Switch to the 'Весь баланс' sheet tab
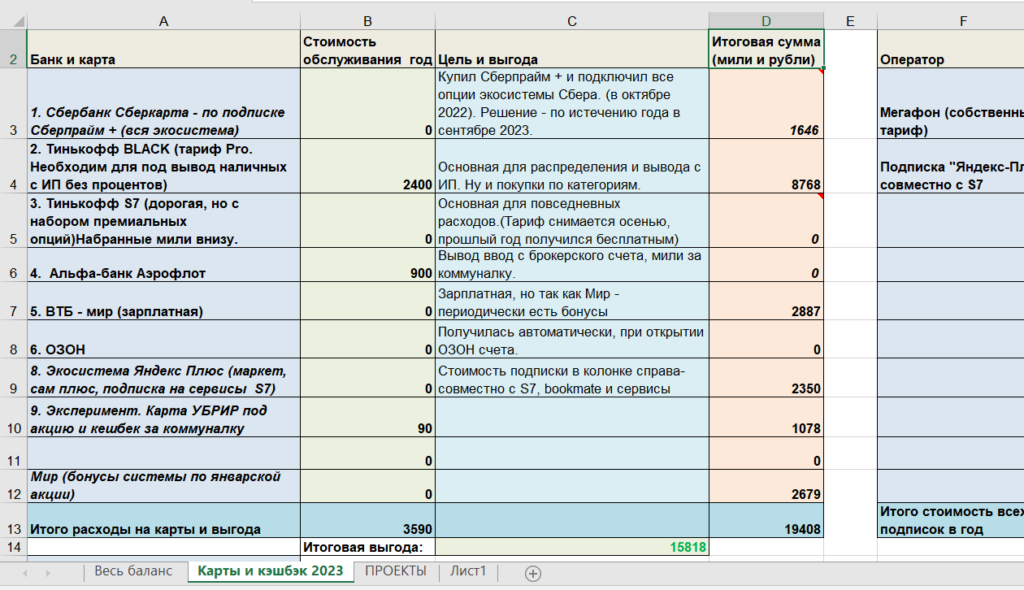1024x590 pixels. (x=133, y=571)
